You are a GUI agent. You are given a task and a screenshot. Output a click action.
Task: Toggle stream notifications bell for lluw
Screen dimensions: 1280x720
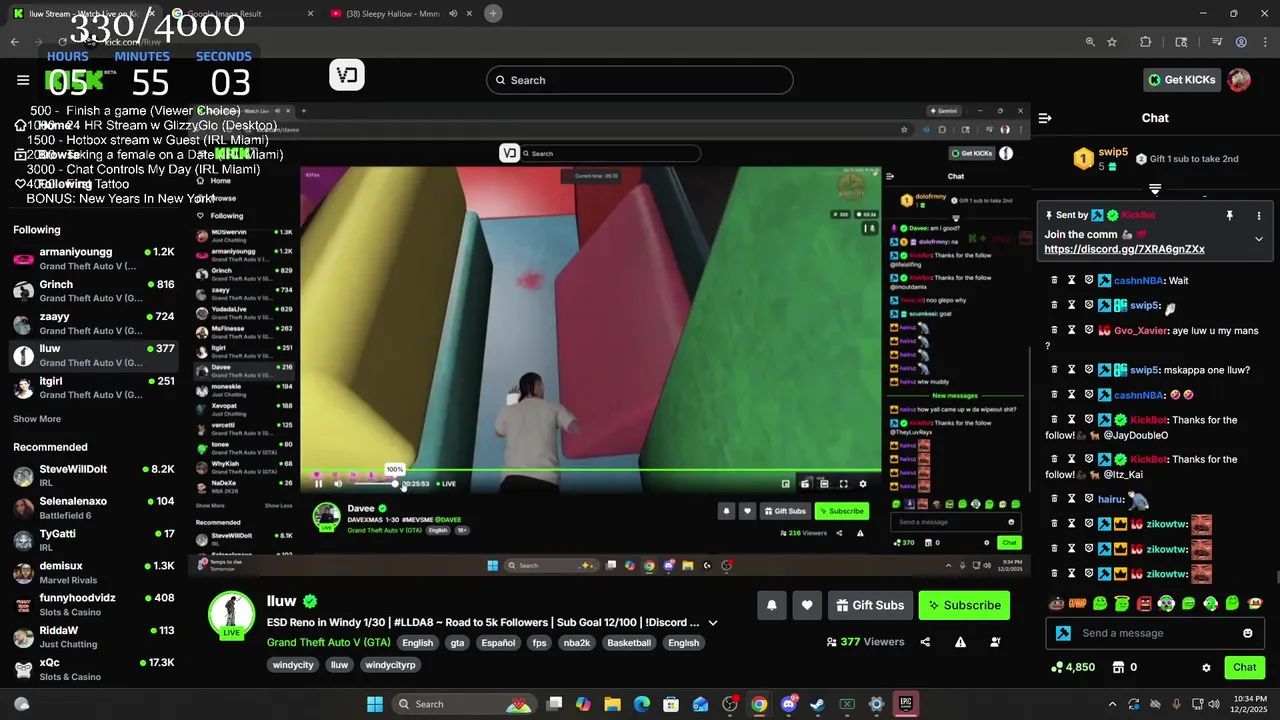(x=771, y=605)
